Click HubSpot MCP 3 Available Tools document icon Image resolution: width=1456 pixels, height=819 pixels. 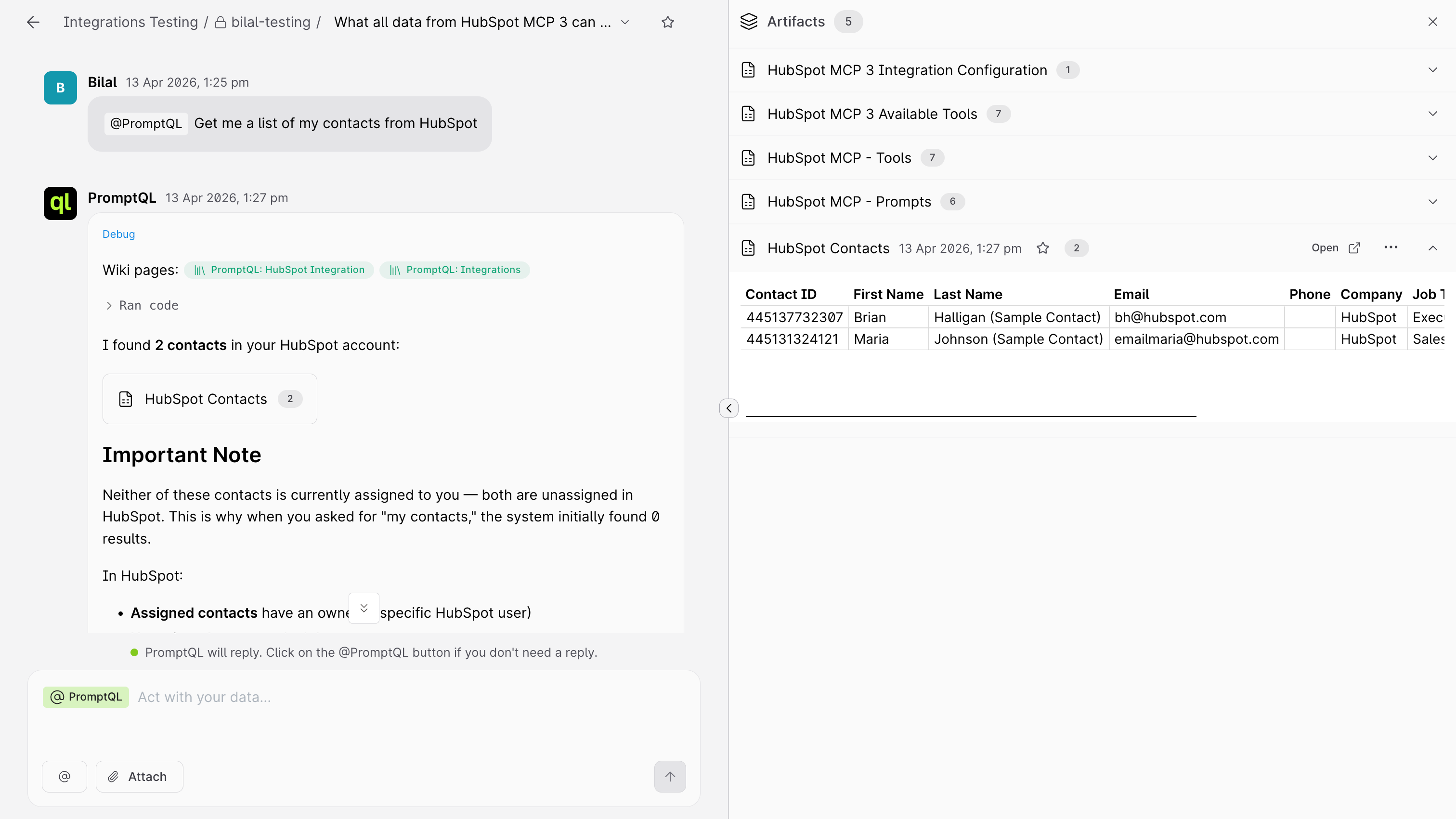748,114
